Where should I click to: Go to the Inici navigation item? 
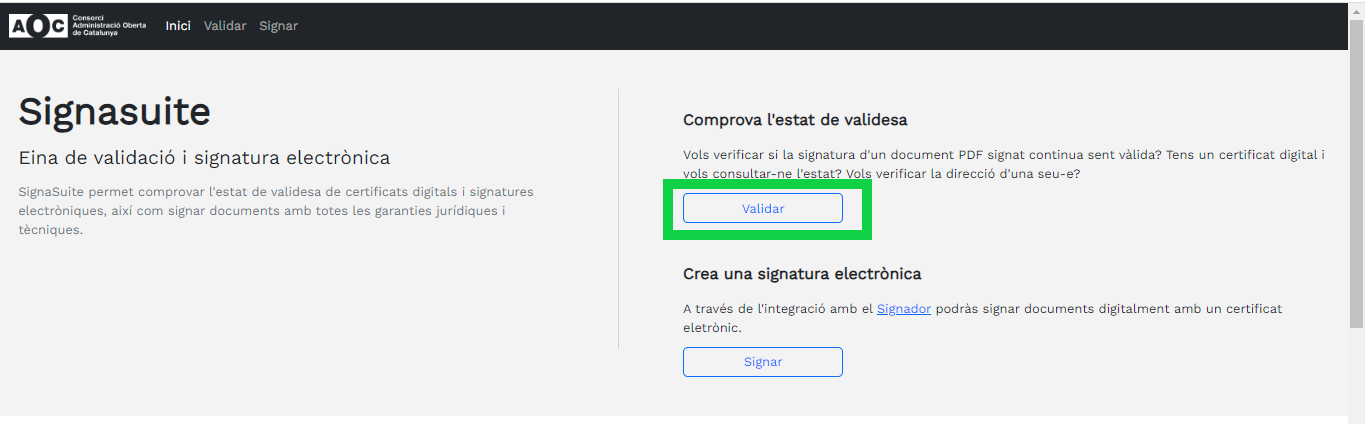click(x=178, y=26)
